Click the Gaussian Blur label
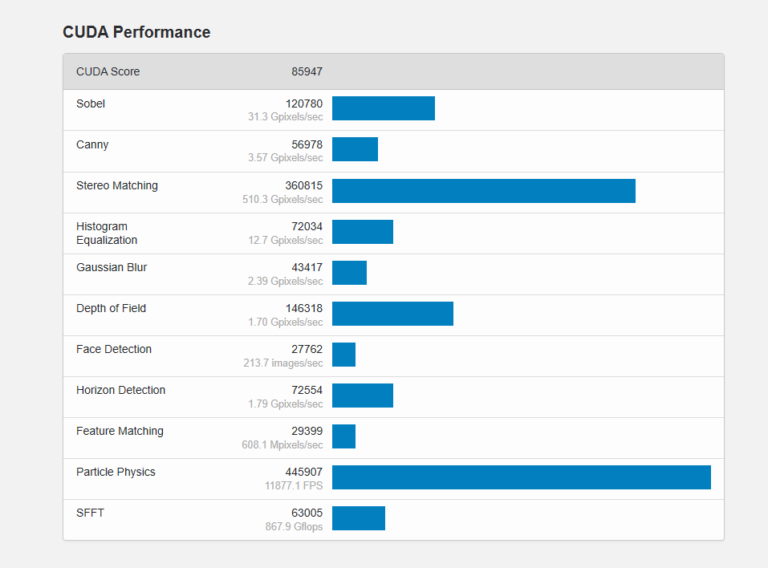Screen dimensions: 768x568 click(111, 268)
